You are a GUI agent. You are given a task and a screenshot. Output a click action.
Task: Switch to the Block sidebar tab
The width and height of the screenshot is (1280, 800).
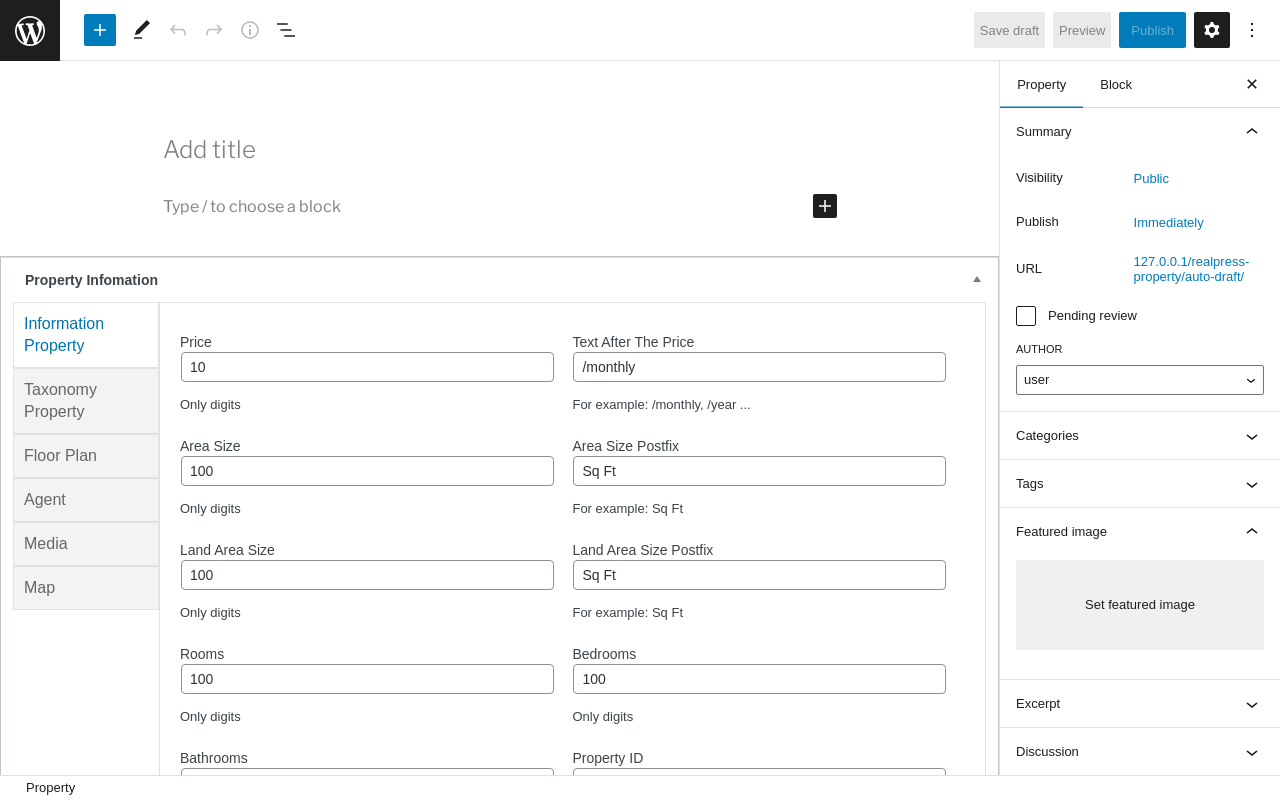pyautogui.click(x=1116, y=84)
